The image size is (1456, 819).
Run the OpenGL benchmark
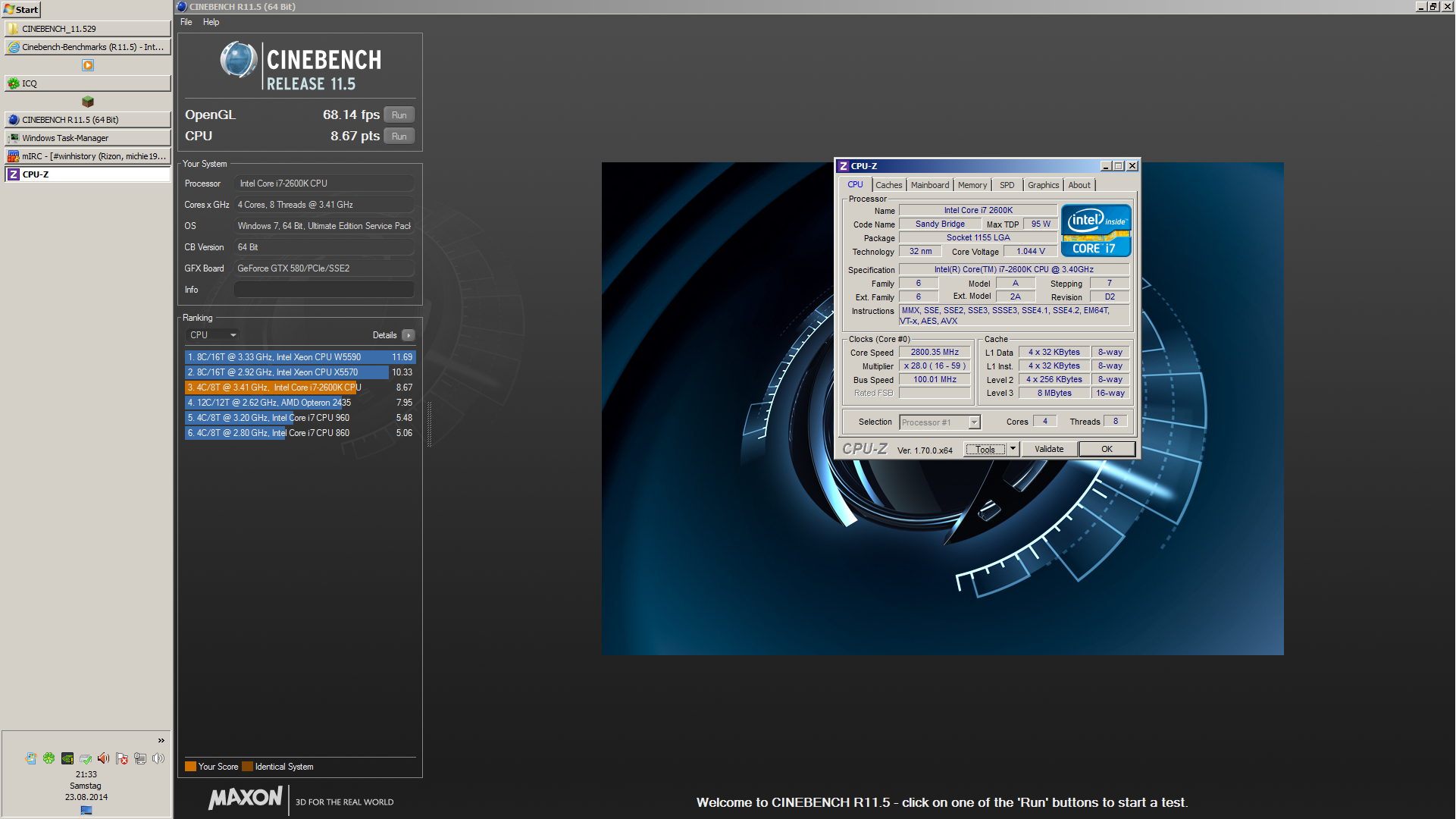tap(399, 115)
